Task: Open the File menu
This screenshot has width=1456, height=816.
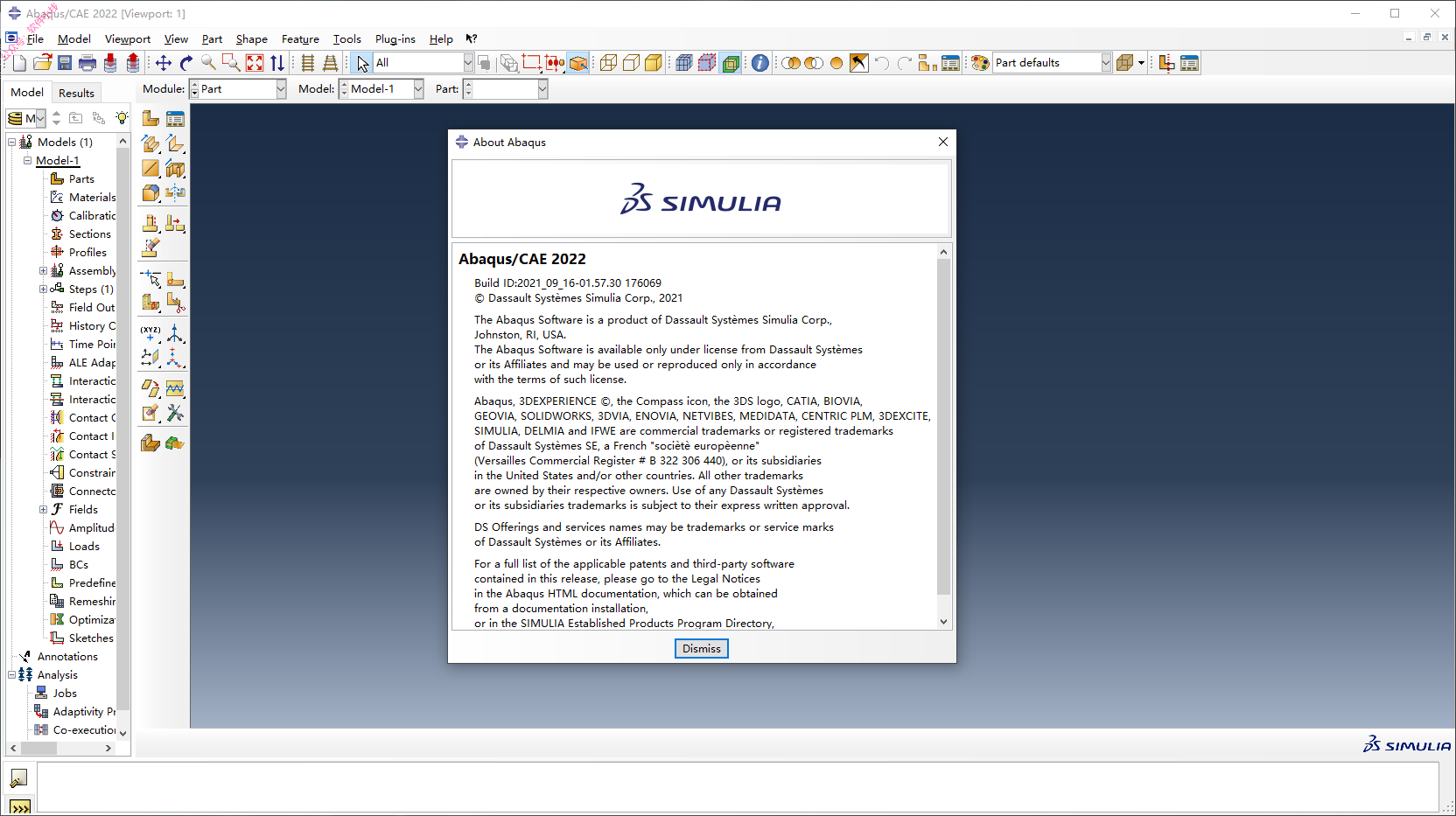Action: [35, 39]
